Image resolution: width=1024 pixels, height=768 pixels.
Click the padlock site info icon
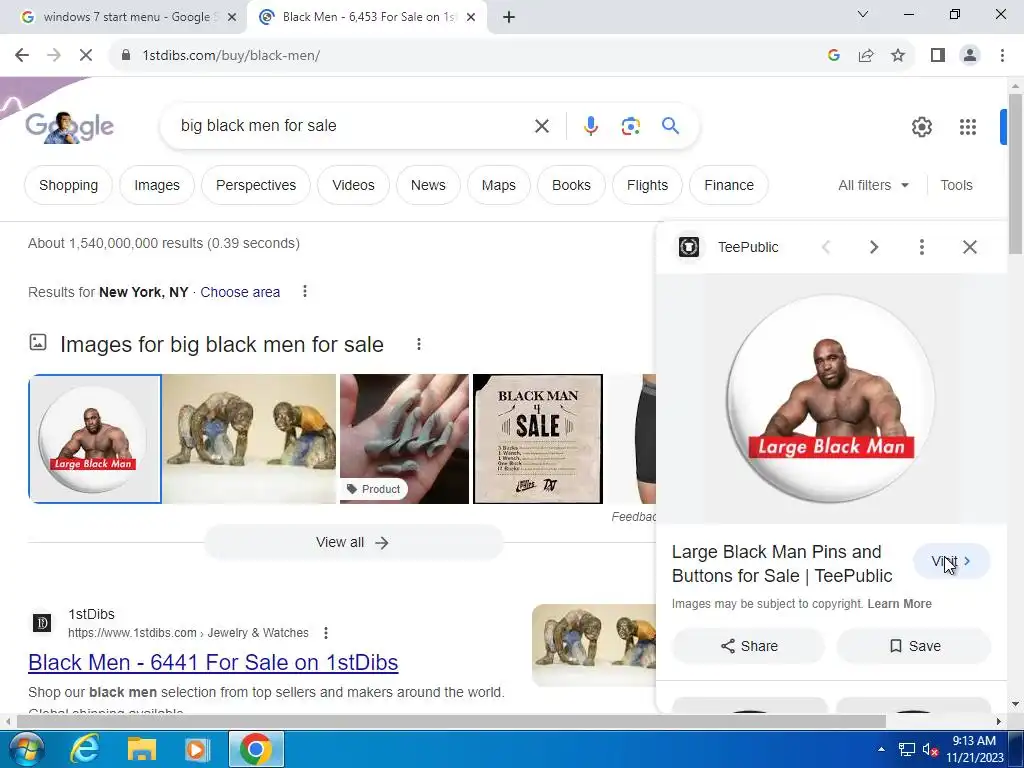point(126,56)
